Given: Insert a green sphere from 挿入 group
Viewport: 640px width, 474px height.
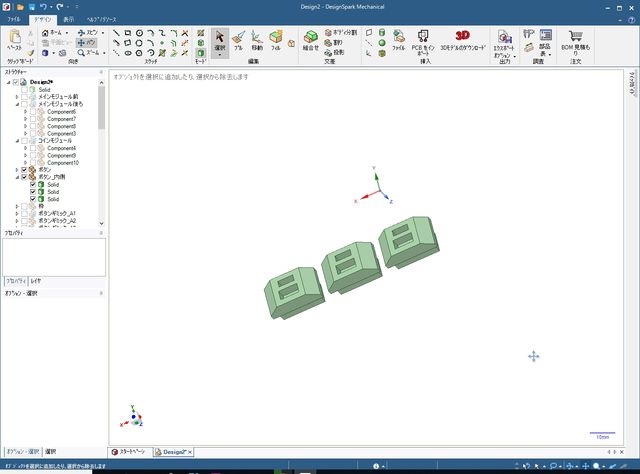Looking at the screenshot, I should click(382, 42).
